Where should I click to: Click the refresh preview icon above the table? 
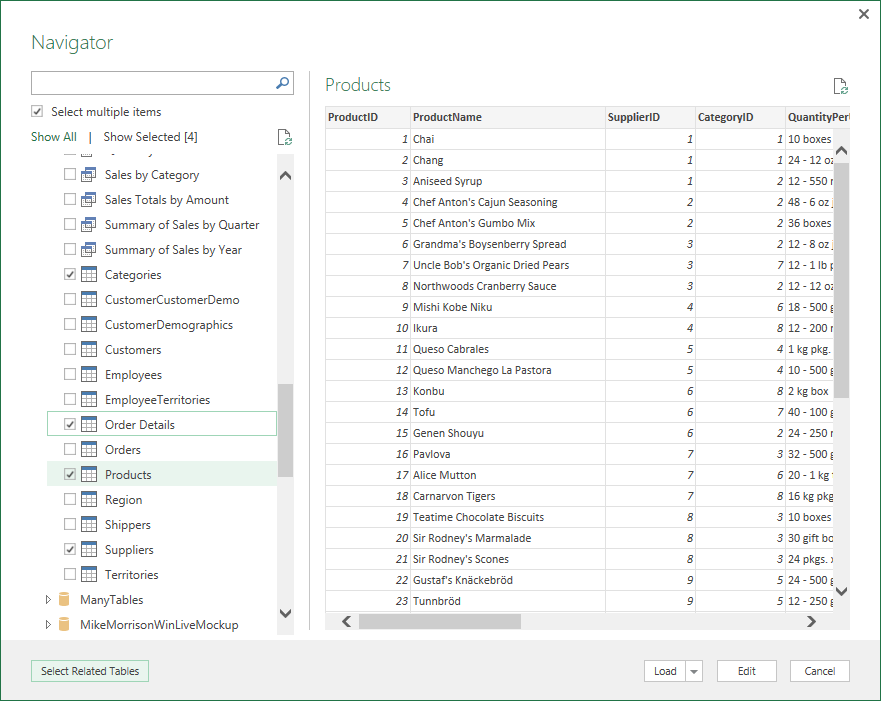(841, 87)
